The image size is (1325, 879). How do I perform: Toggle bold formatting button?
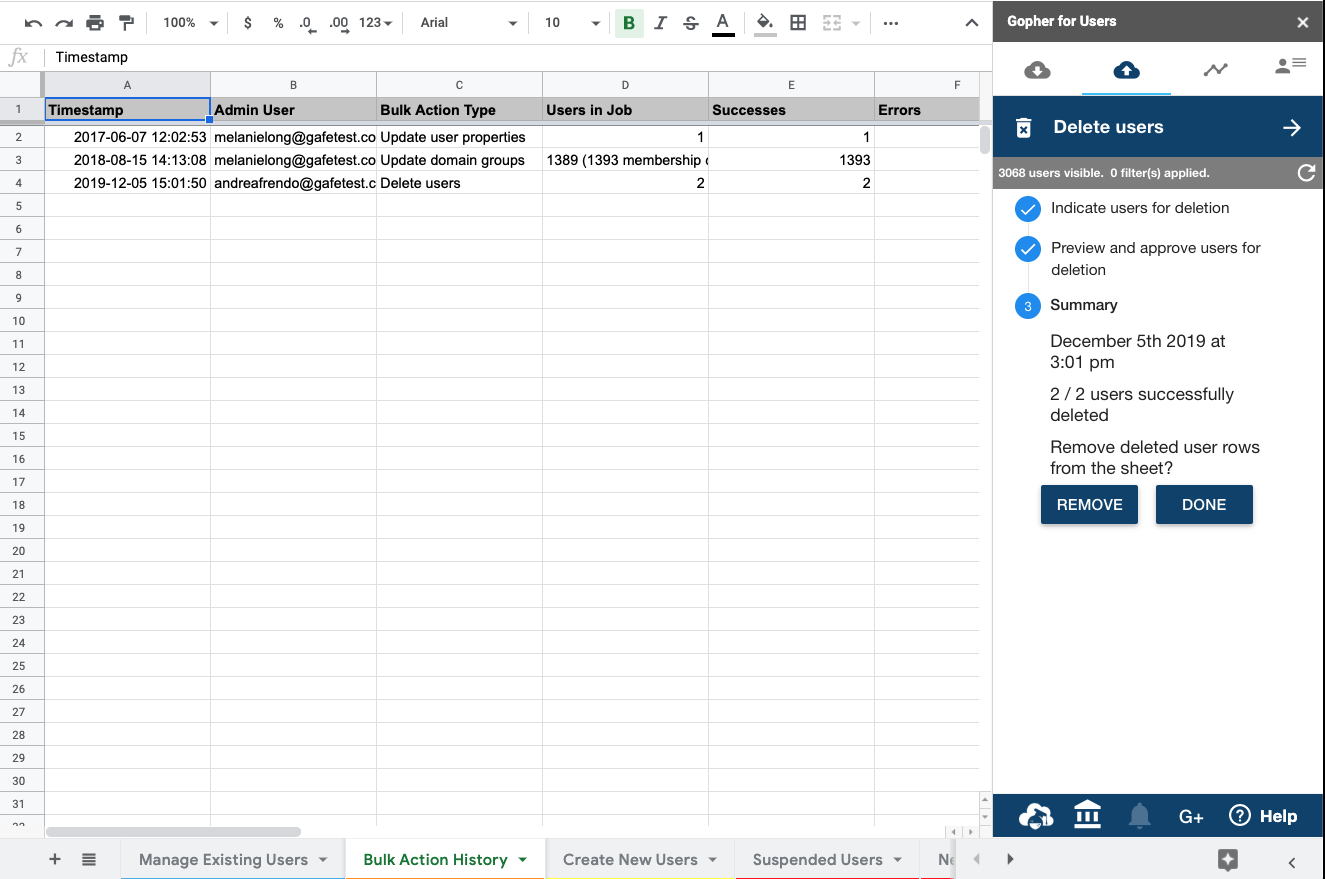[628, 23]
